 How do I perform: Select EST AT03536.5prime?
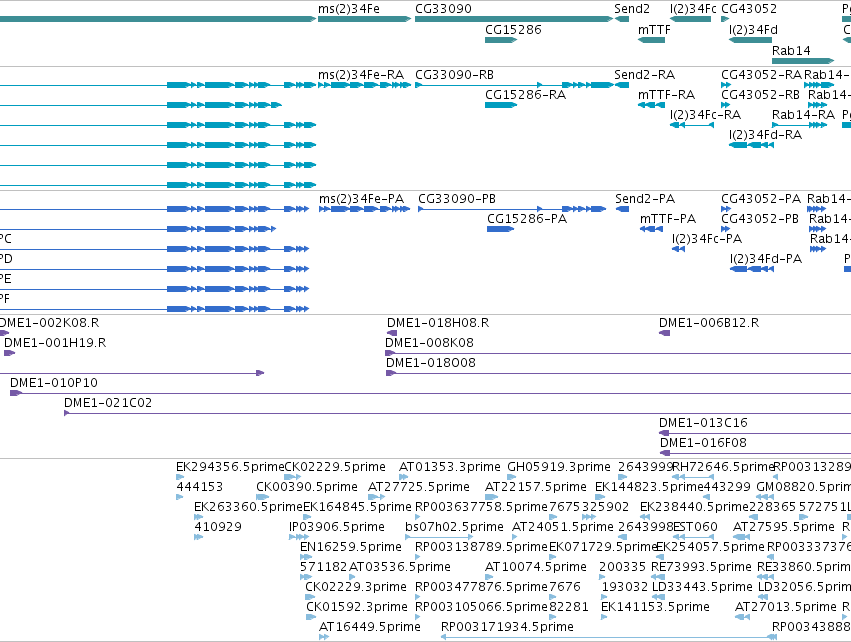point(353,577)
